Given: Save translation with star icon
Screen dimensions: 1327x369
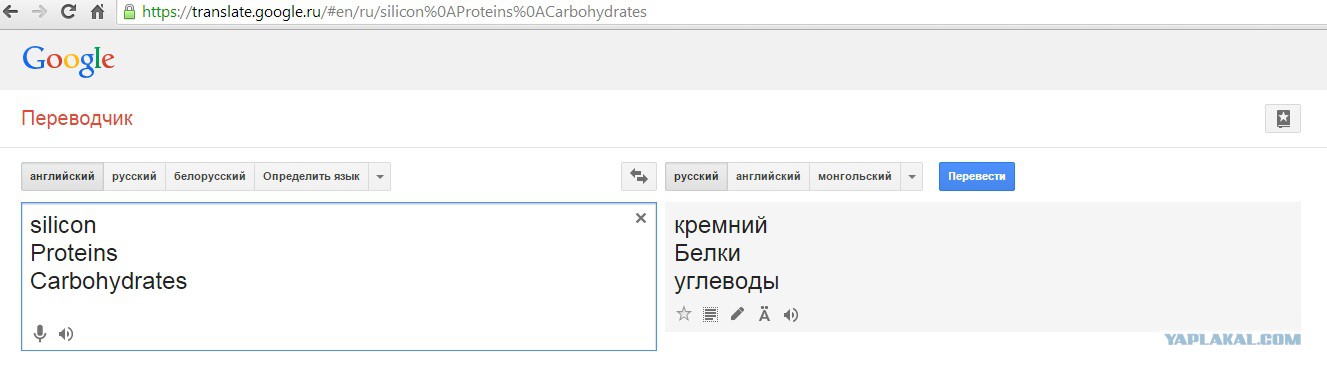Looking at the screenshot, I should tap(684, 314).
